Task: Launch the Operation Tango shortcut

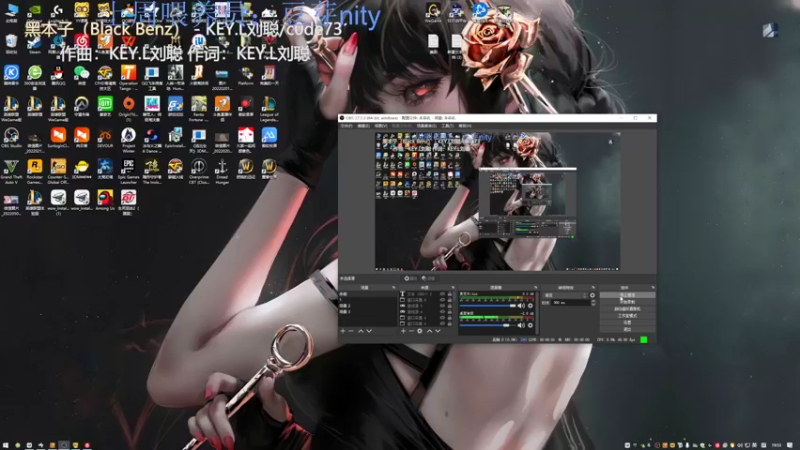Action: click(x=128, y=78)
